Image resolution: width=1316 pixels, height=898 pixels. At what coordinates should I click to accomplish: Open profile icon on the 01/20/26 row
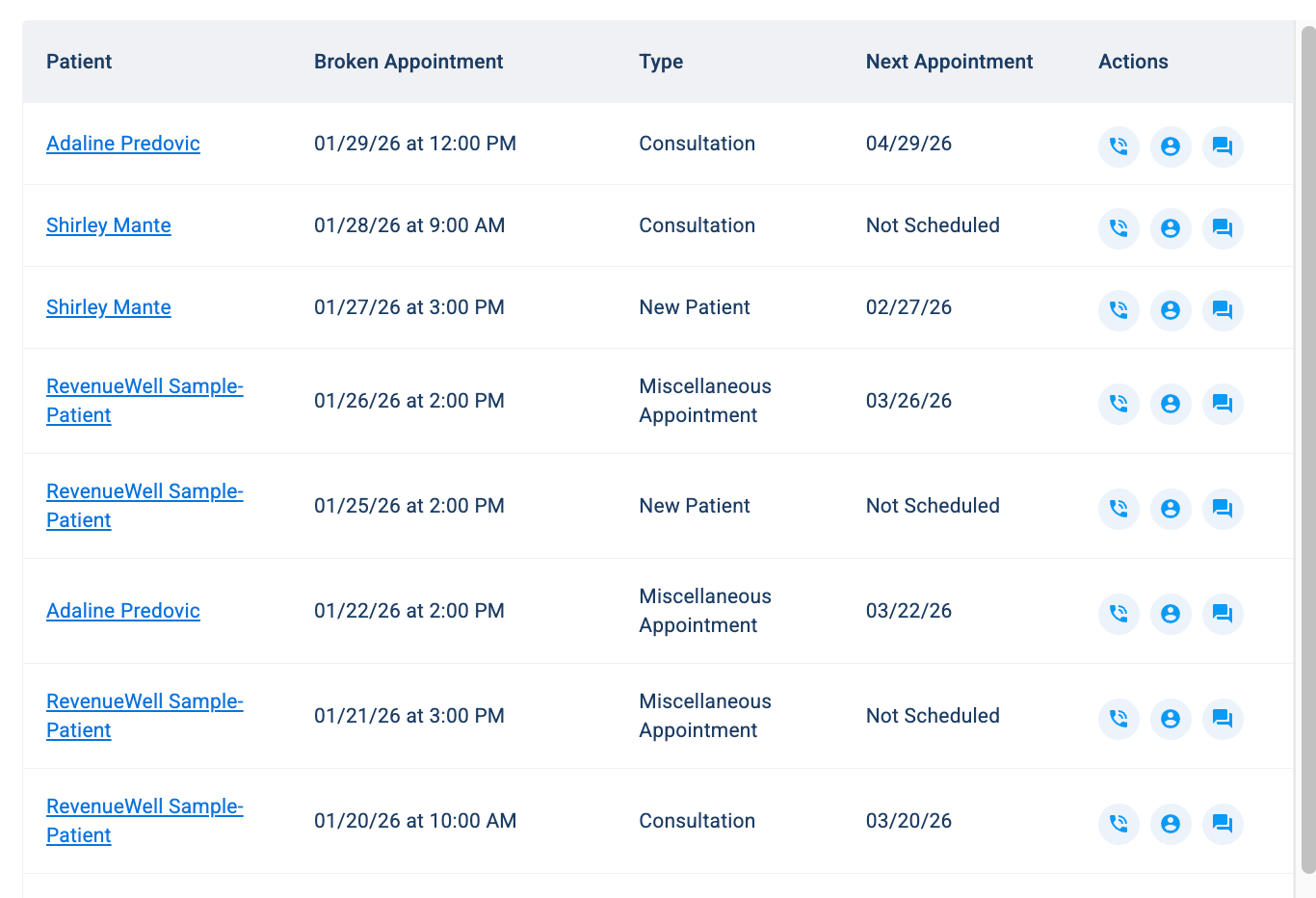point(1171,824)
